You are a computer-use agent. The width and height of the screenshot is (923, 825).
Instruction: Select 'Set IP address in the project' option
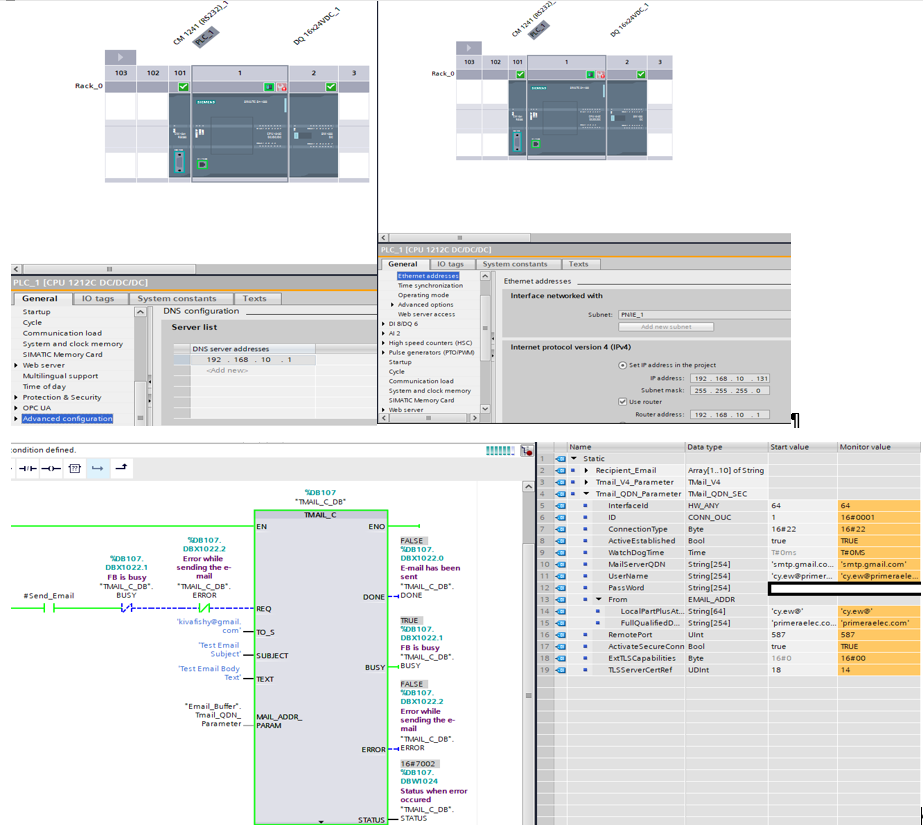tap(622, 365)
